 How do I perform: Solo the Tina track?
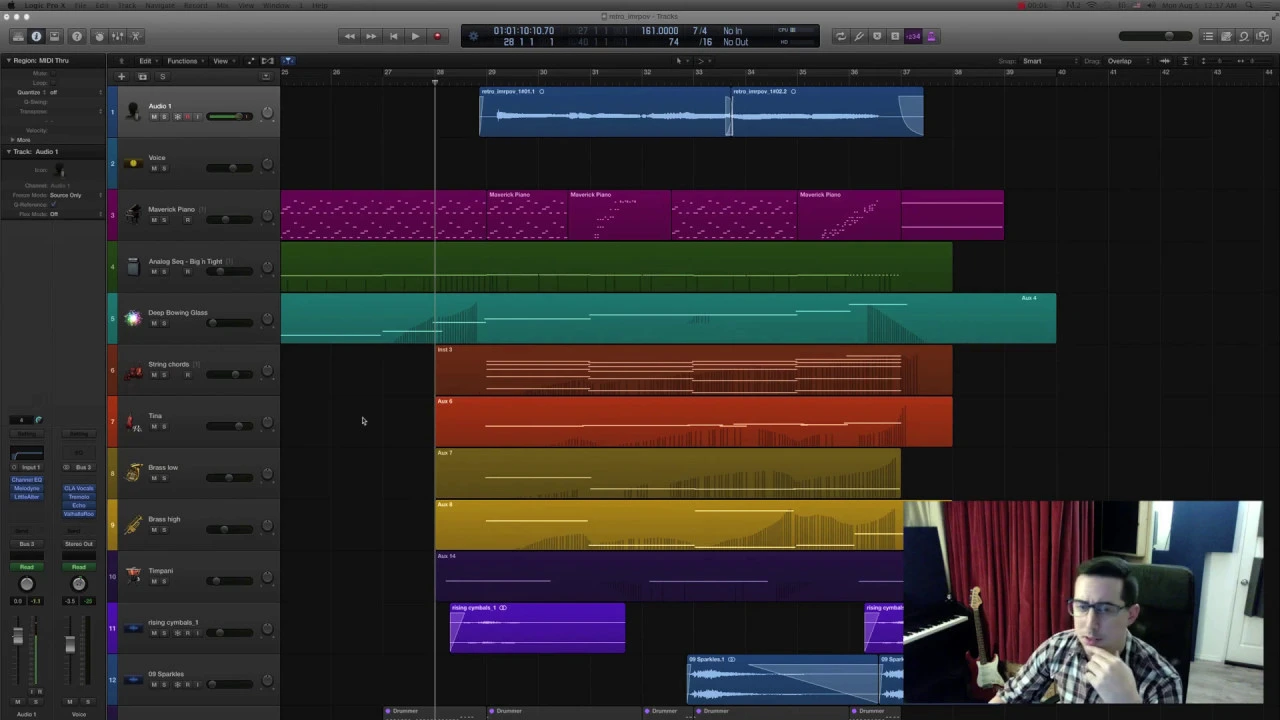click(x=164, y=427)
